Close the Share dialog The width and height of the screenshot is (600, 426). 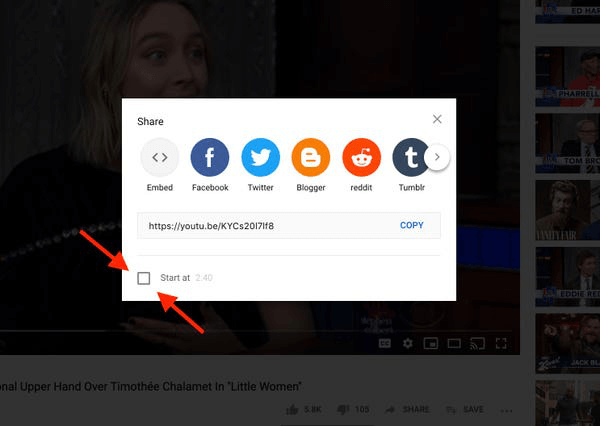point(437,119)
